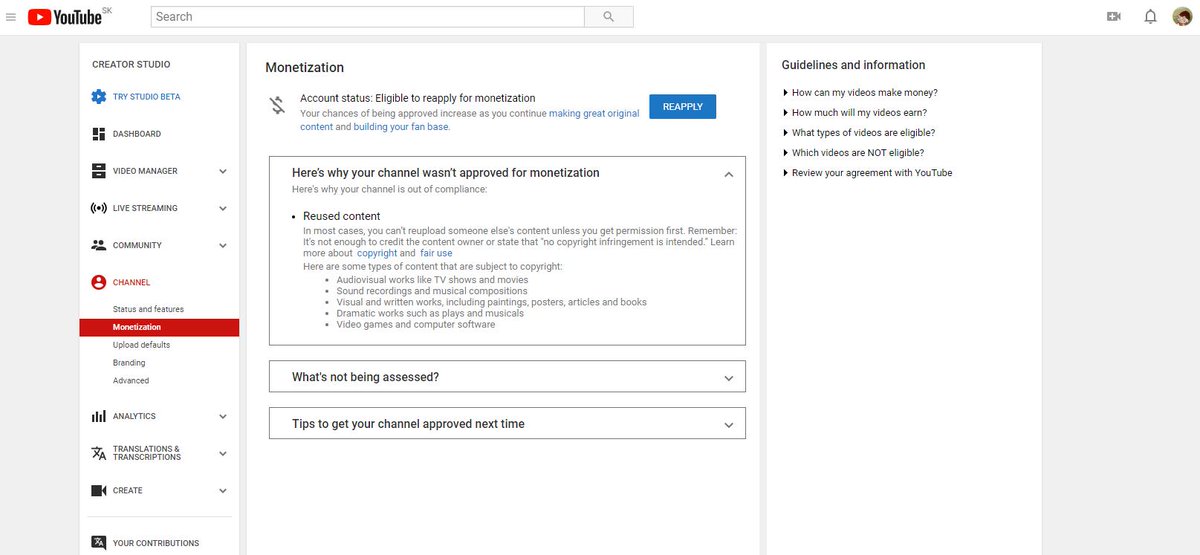Collapse the 'wasn't approved for monetization' panel

click(x=729, y=174)
